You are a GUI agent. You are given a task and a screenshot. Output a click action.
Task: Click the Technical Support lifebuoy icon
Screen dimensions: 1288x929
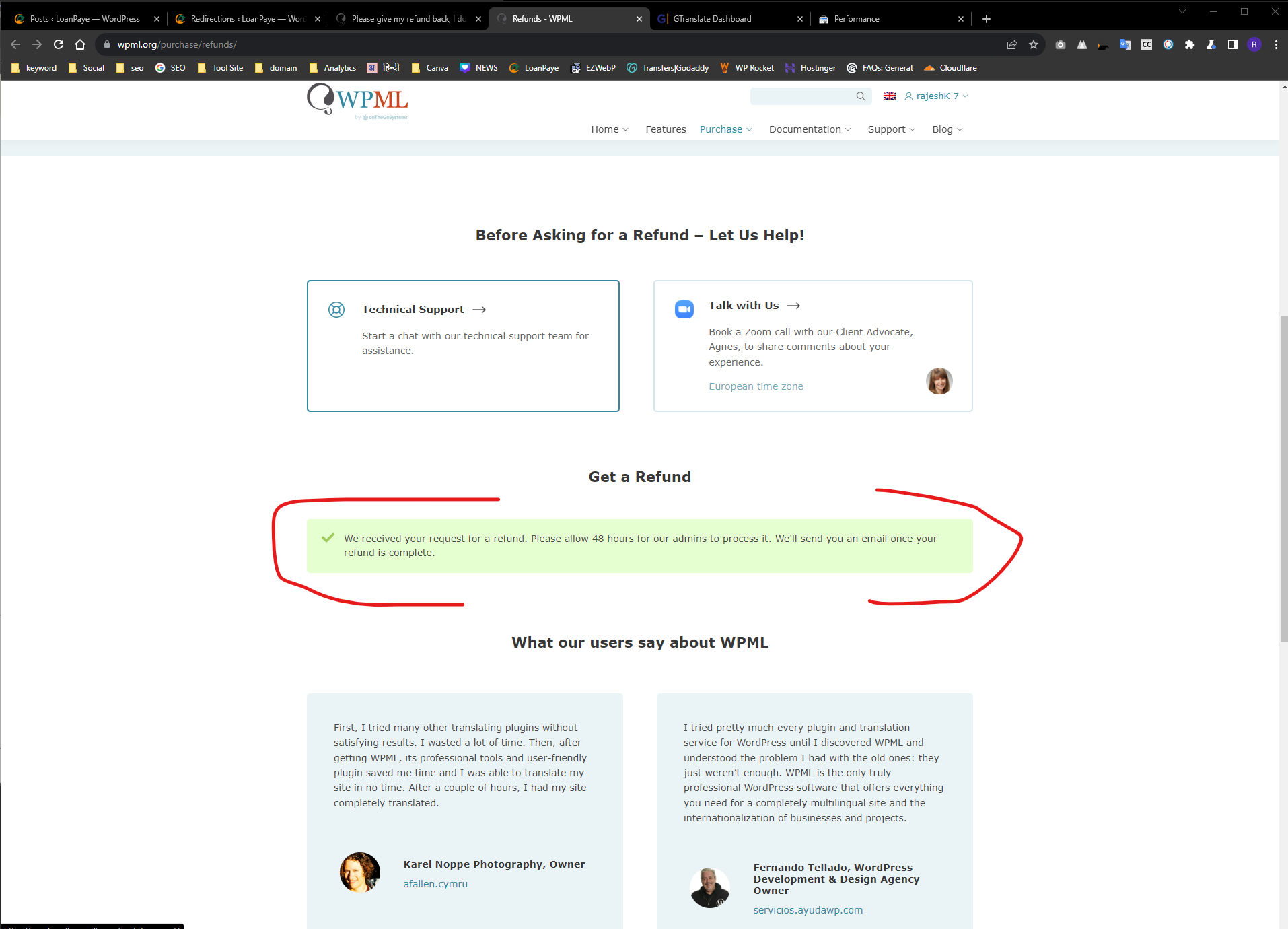pyautogui.click(x=336, y=310)
